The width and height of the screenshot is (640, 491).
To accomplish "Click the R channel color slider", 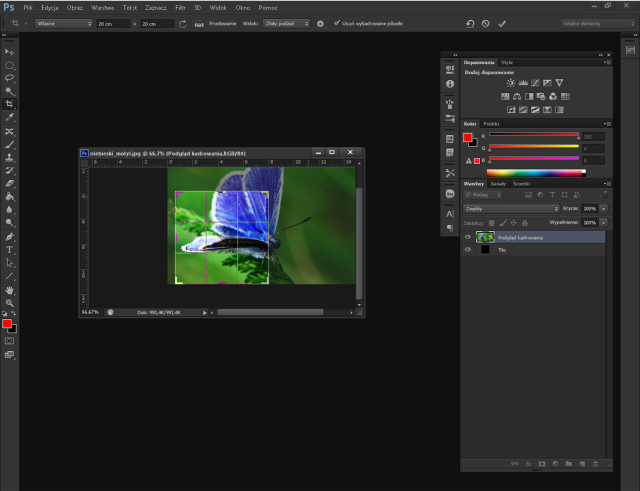I will coord(534,134).
